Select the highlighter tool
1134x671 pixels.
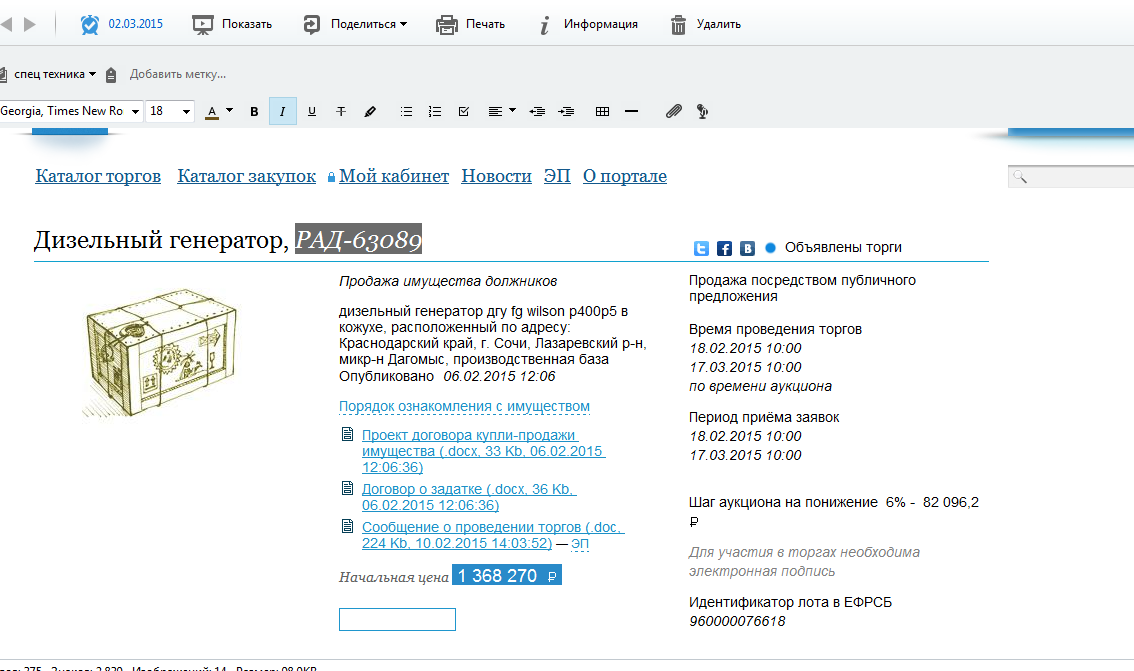(x=370, y=112)
